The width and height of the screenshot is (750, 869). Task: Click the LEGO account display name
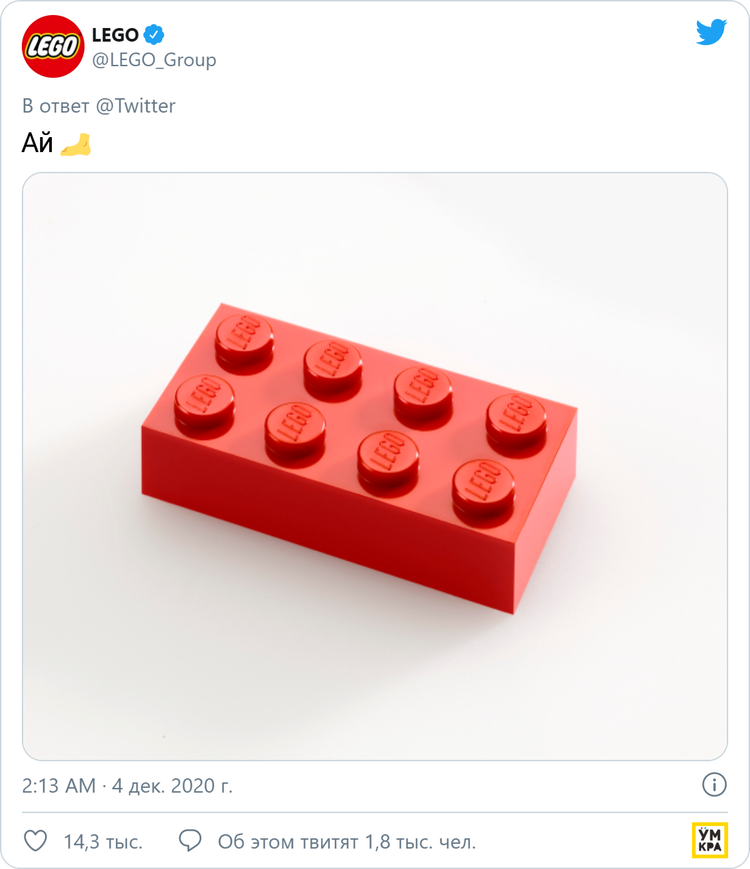[114, 33]
